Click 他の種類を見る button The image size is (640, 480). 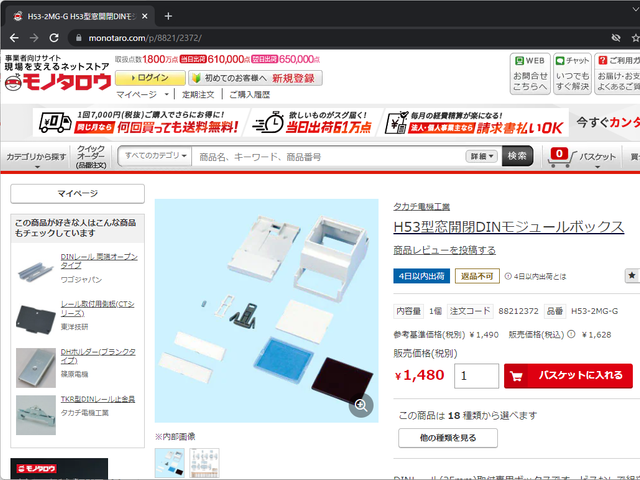(448, 438)
